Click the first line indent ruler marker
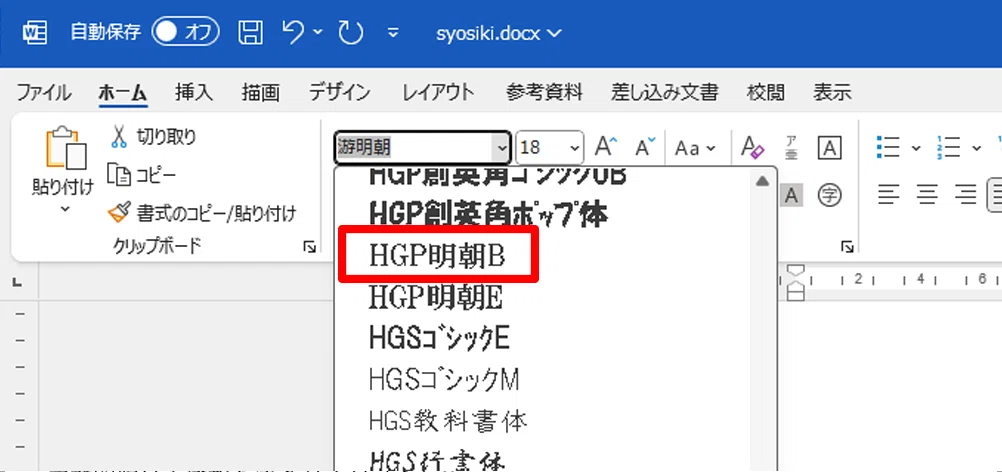The height and width of the screenshot is (472, 1002). pos(795,269)
